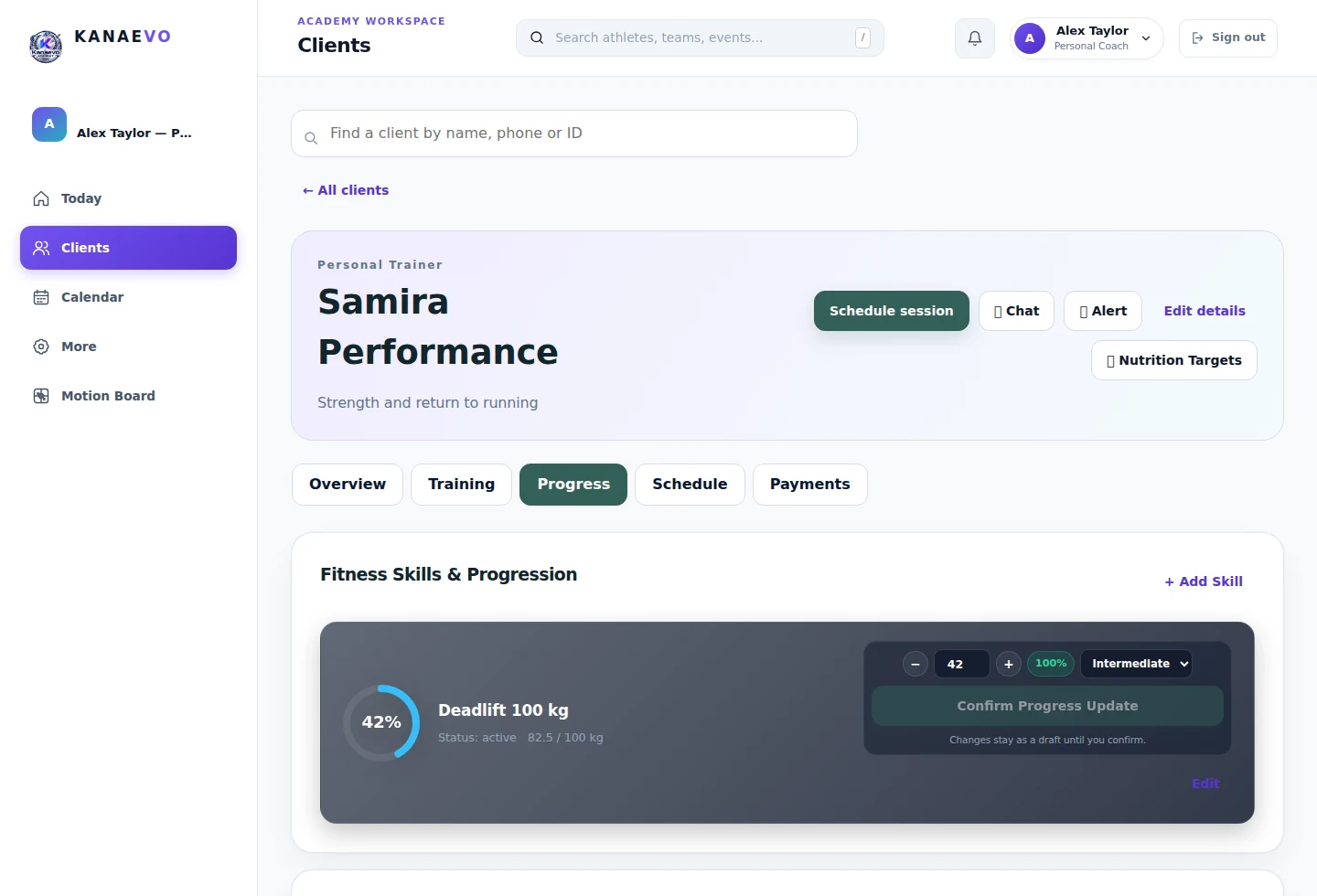
Task: Click 'Deadlift 100 kg' skill title
Action: pos(503,710)
